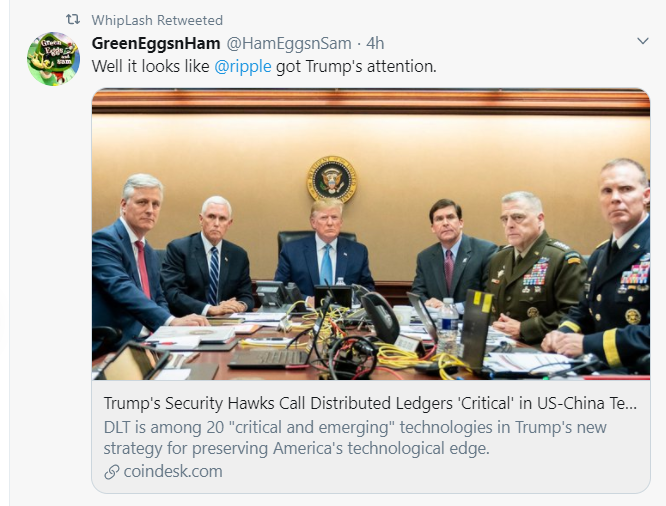The height and width of the screenshot is (506, 666).
Task: Click the medal ribbons on the green uniform
Action: (537, 272)
